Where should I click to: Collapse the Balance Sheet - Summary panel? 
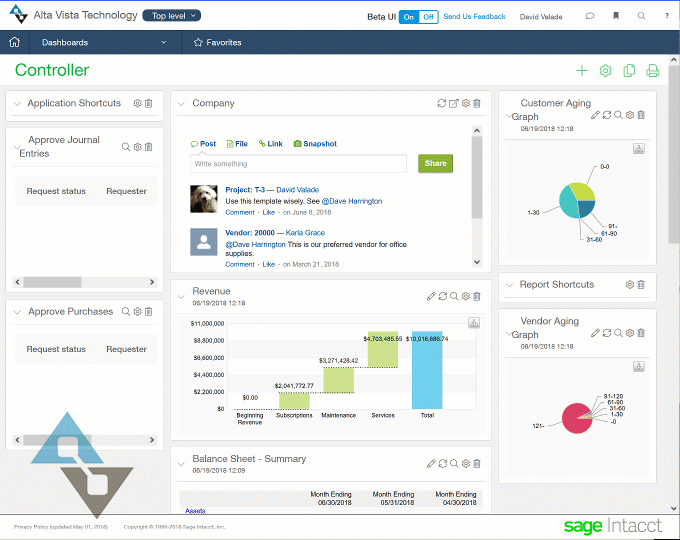tap(181, 464)
